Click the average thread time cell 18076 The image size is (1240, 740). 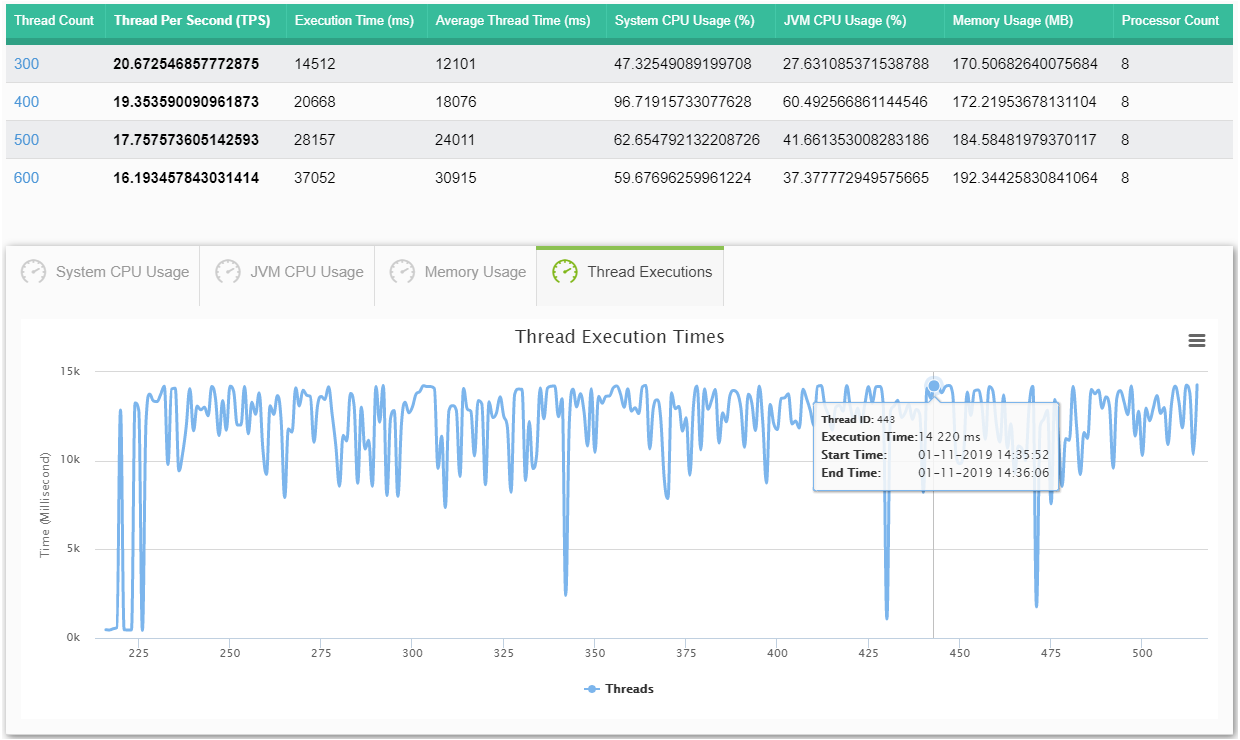tap(456, 102)
